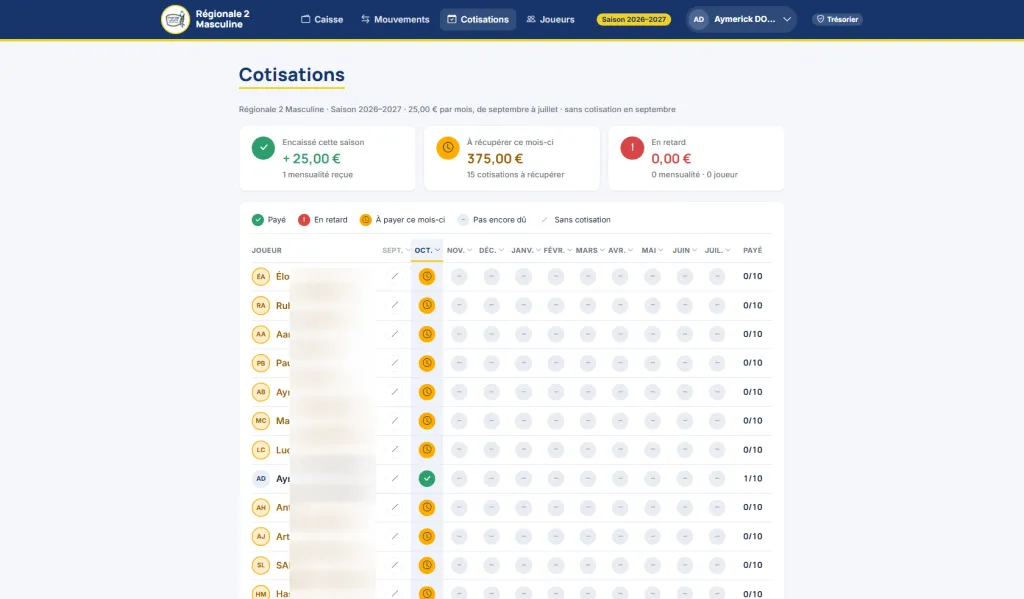
Task: Toggle October payment for AH player row
Action: pos(426,507)
